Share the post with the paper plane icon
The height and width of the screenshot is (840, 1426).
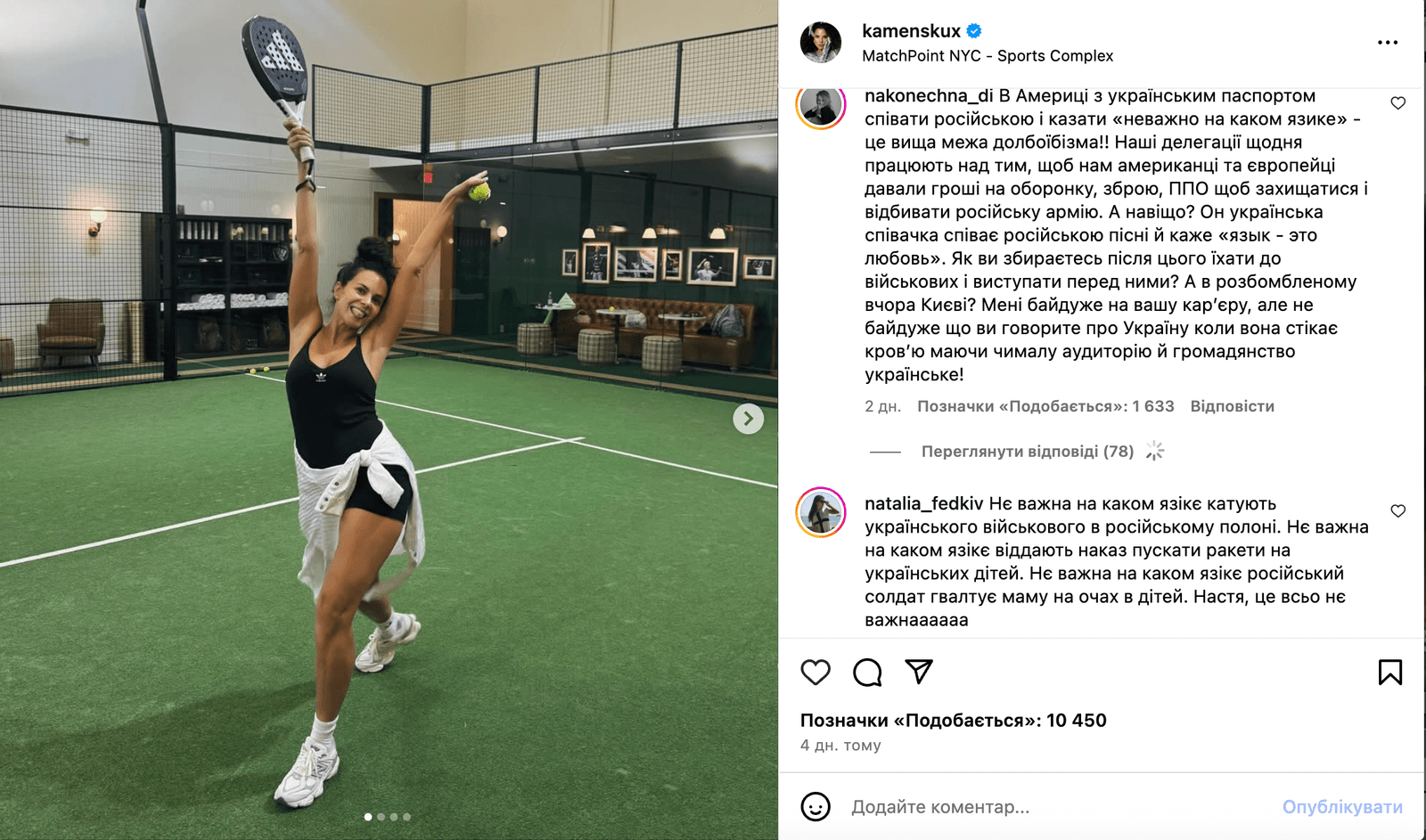point(919,671)
